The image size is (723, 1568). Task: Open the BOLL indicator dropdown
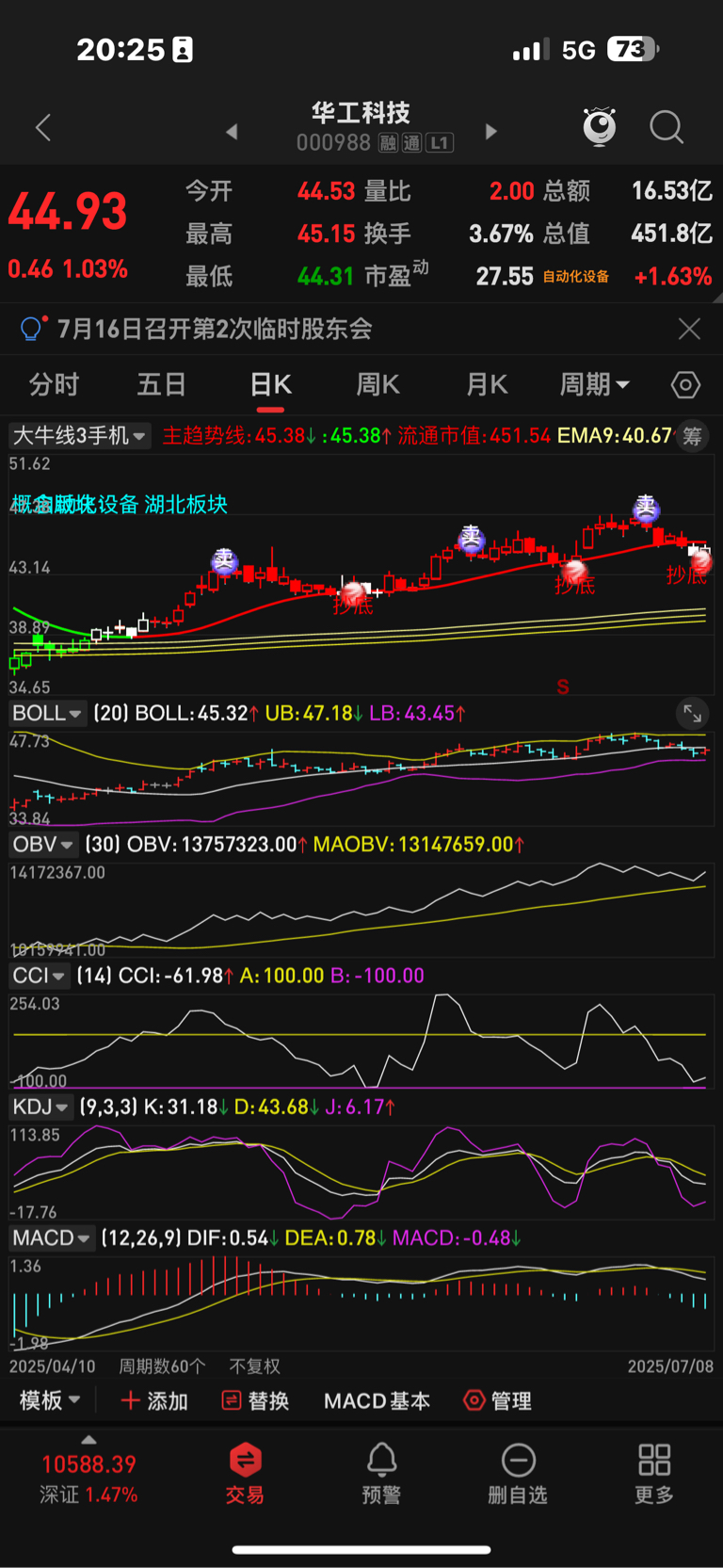point(47,713)
